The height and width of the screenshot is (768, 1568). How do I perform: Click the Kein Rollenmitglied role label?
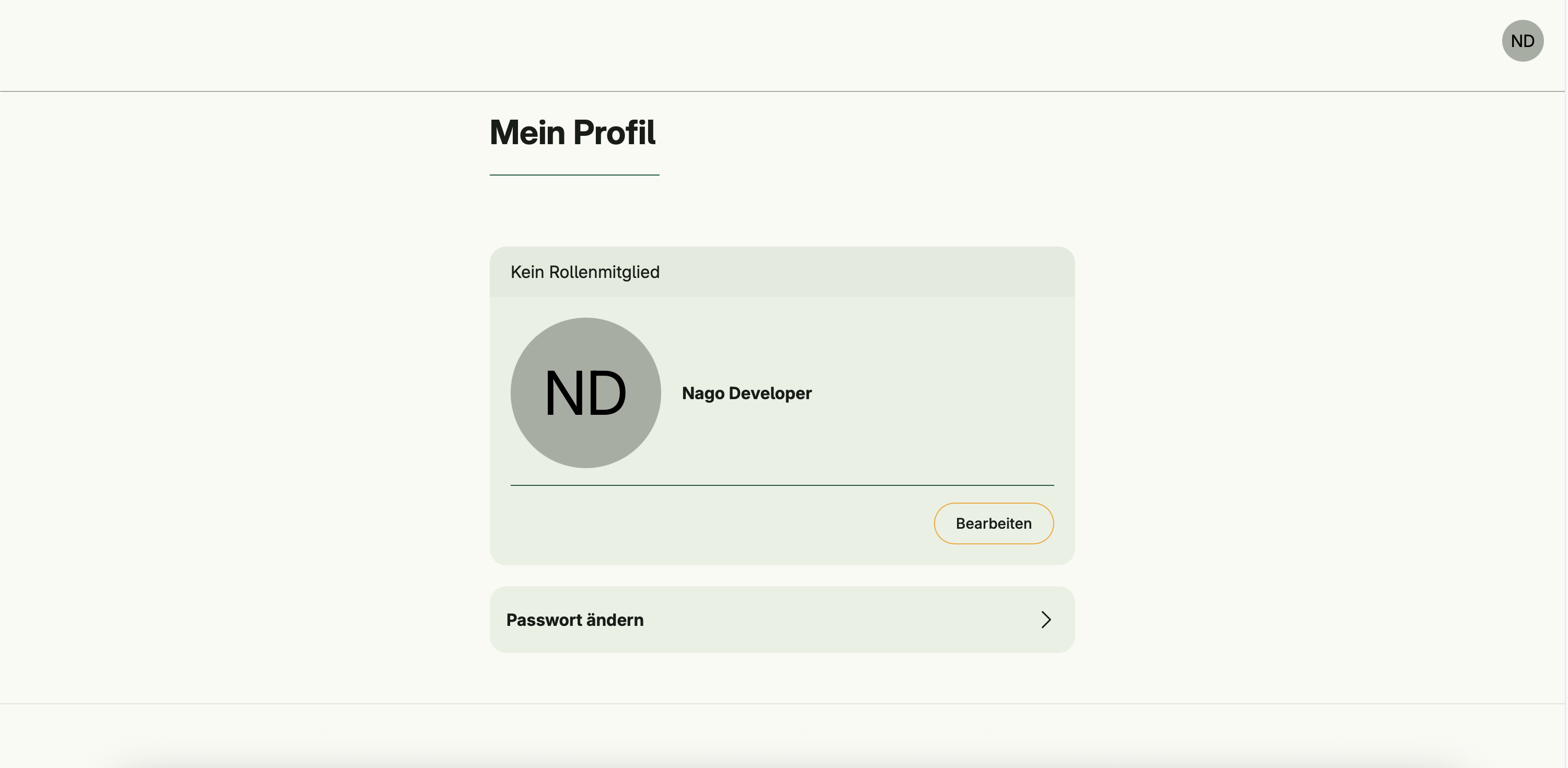point(584,272)
